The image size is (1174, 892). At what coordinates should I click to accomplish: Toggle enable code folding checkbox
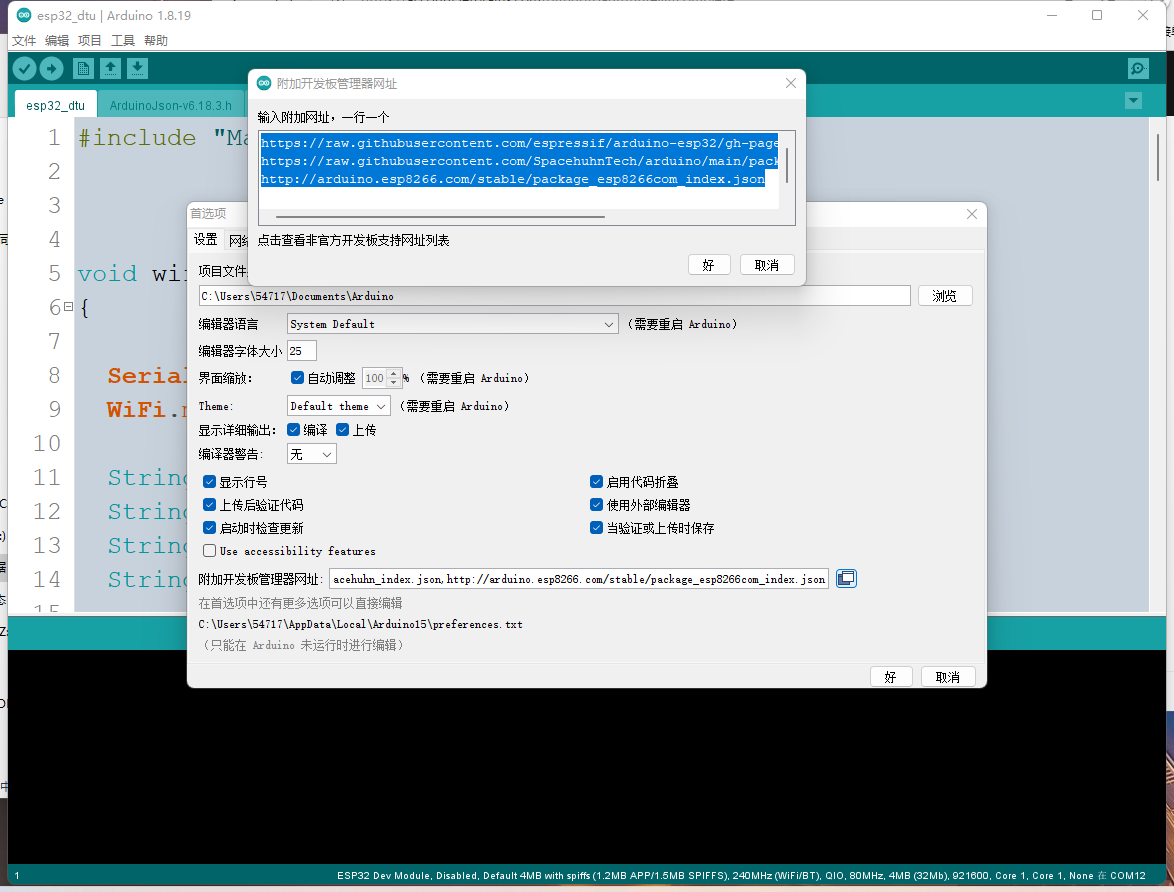[597, 482]
